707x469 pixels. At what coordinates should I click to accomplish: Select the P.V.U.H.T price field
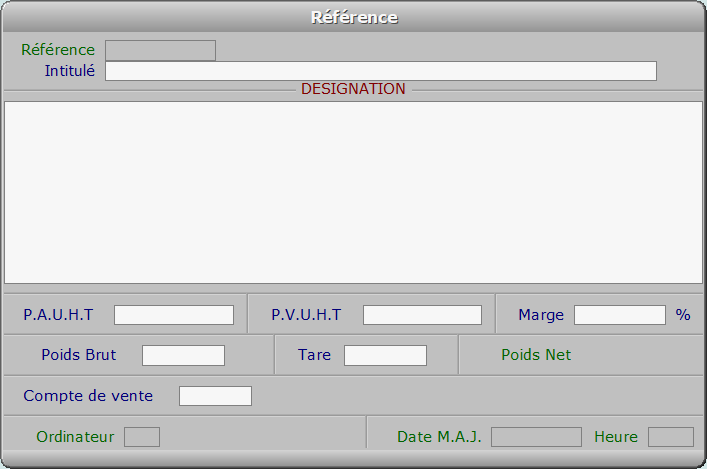click(x=422, y=315)
